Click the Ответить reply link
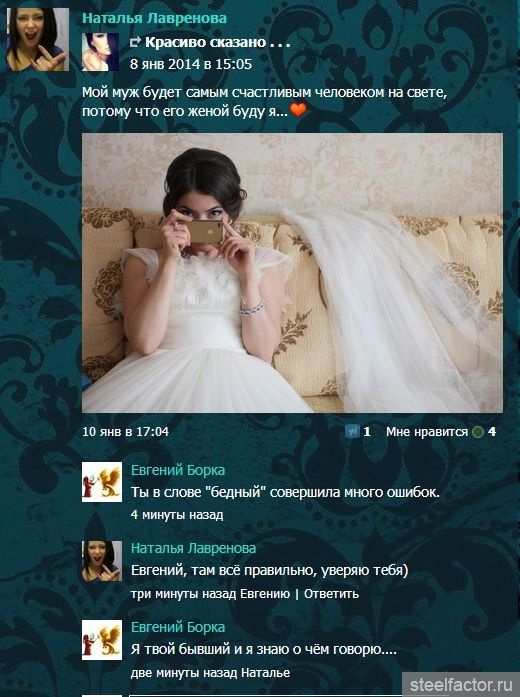Screen dimensions: 520x697 click(331, 594)
